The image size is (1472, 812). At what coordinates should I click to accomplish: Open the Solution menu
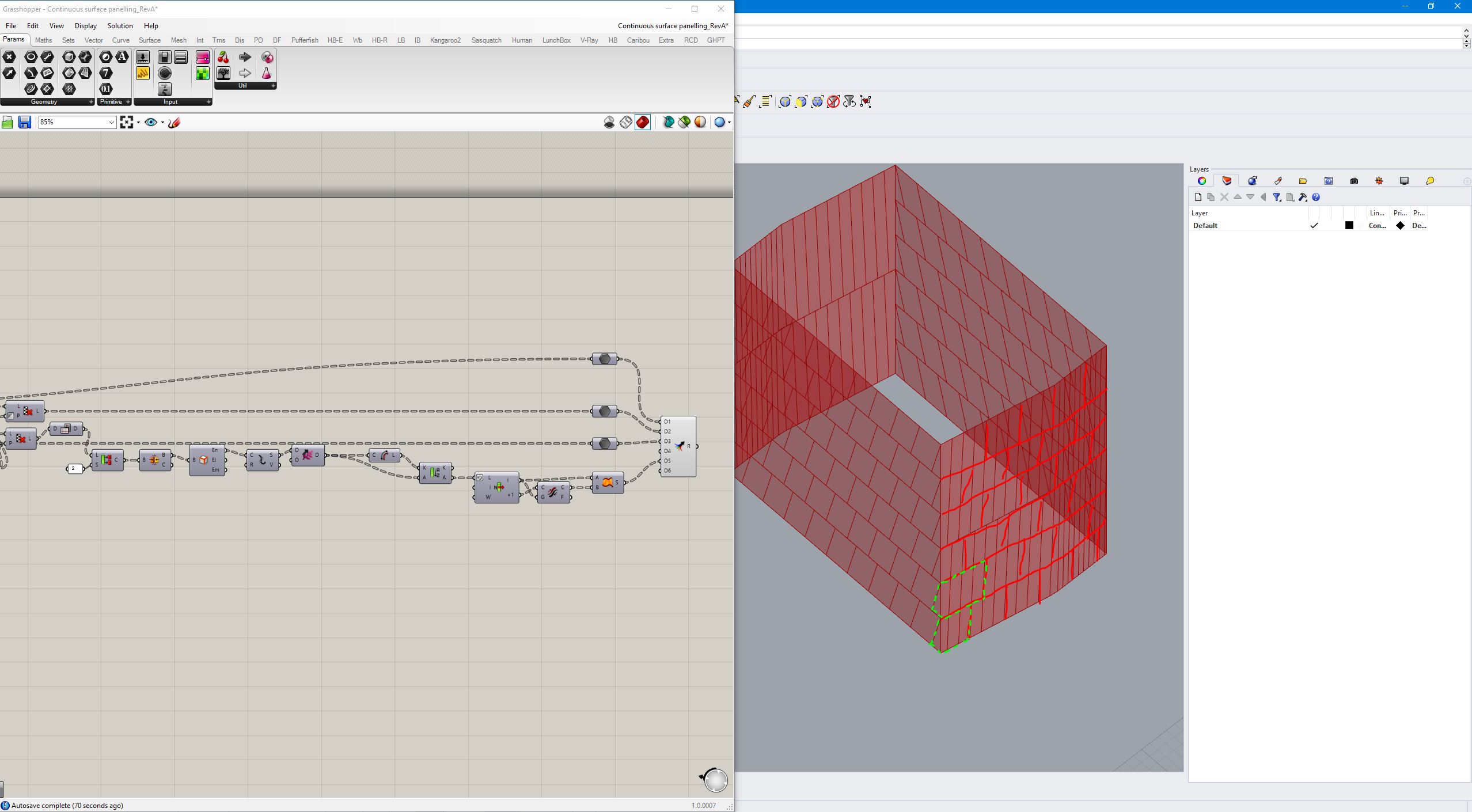tap(120, 26)
